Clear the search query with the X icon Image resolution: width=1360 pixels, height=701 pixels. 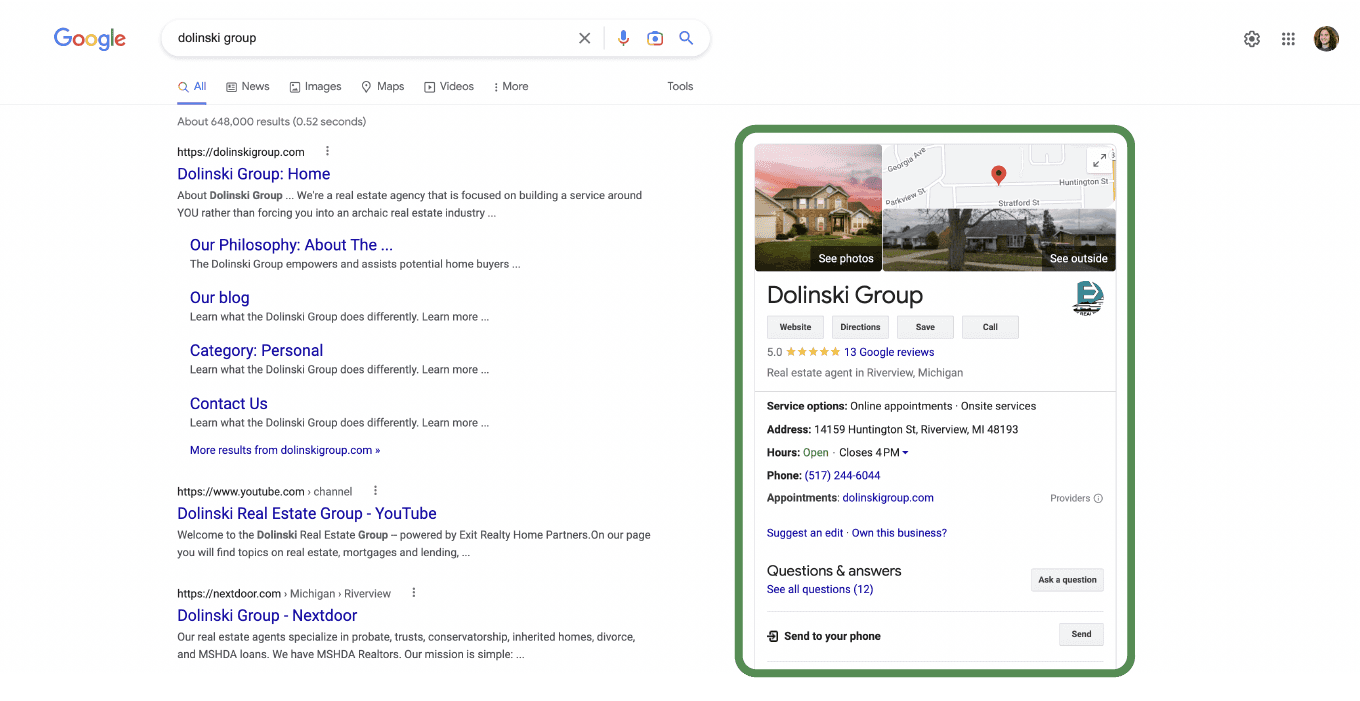pyautogui.click(x=584, y=37)
